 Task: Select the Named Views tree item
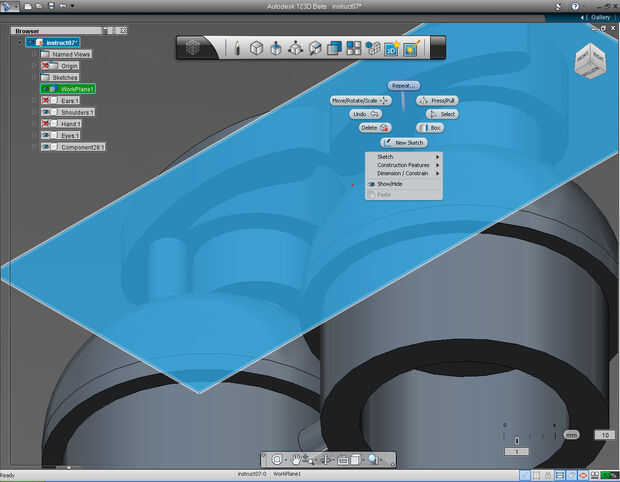click(x=66, y=54)
